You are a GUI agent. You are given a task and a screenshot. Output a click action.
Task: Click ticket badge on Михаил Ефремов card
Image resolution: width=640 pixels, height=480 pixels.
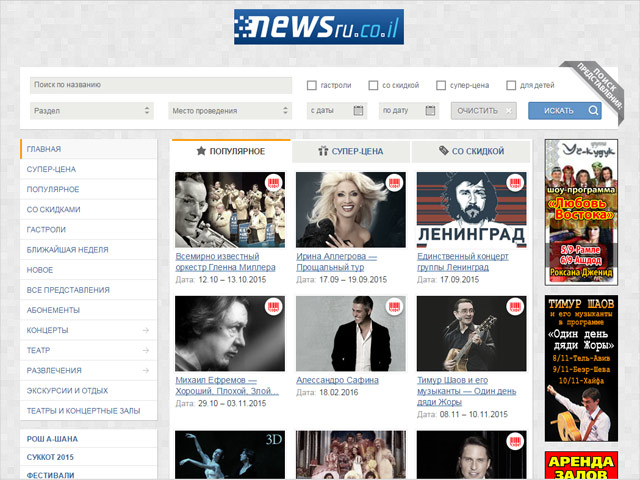coord(273,307)
